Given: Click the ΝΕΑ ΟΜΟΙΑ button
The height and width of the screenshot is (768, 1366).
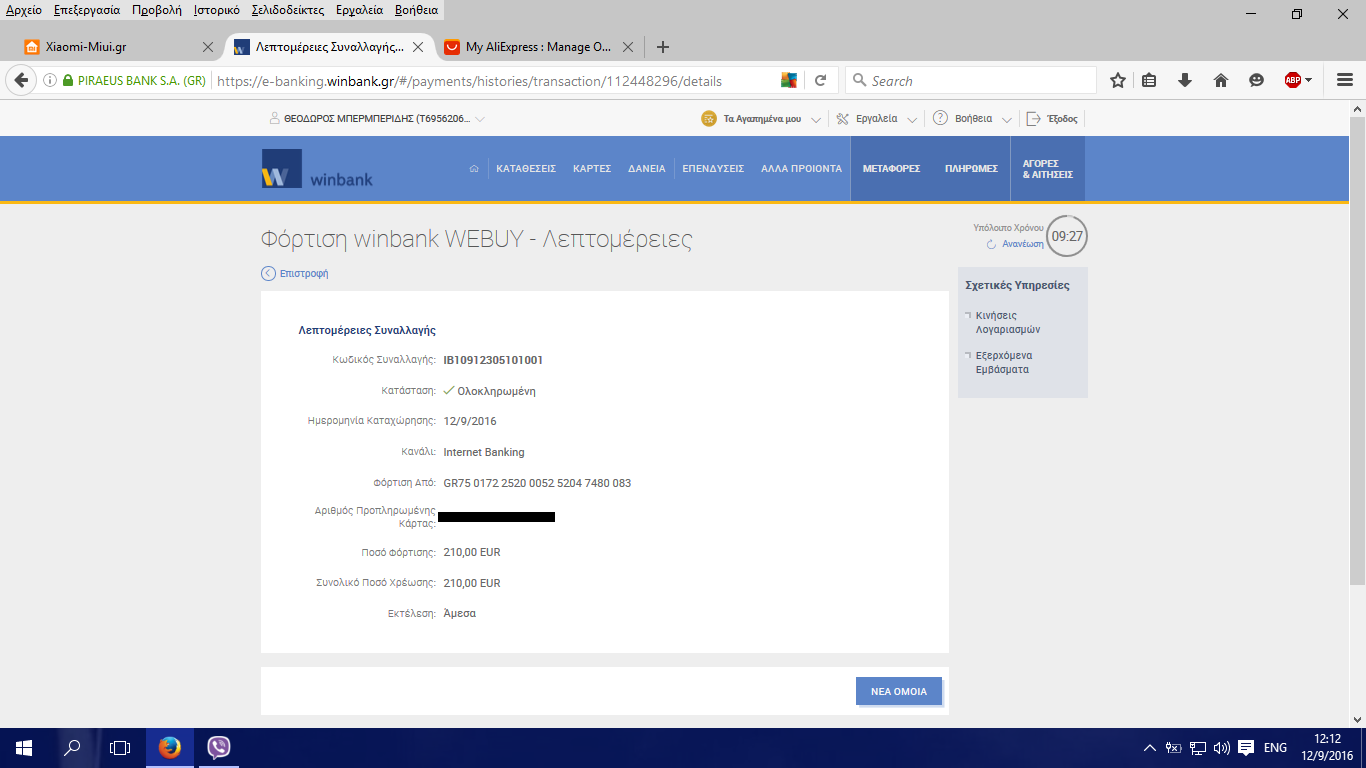Looking at the screenshot, I should click(x=899, y=691).
